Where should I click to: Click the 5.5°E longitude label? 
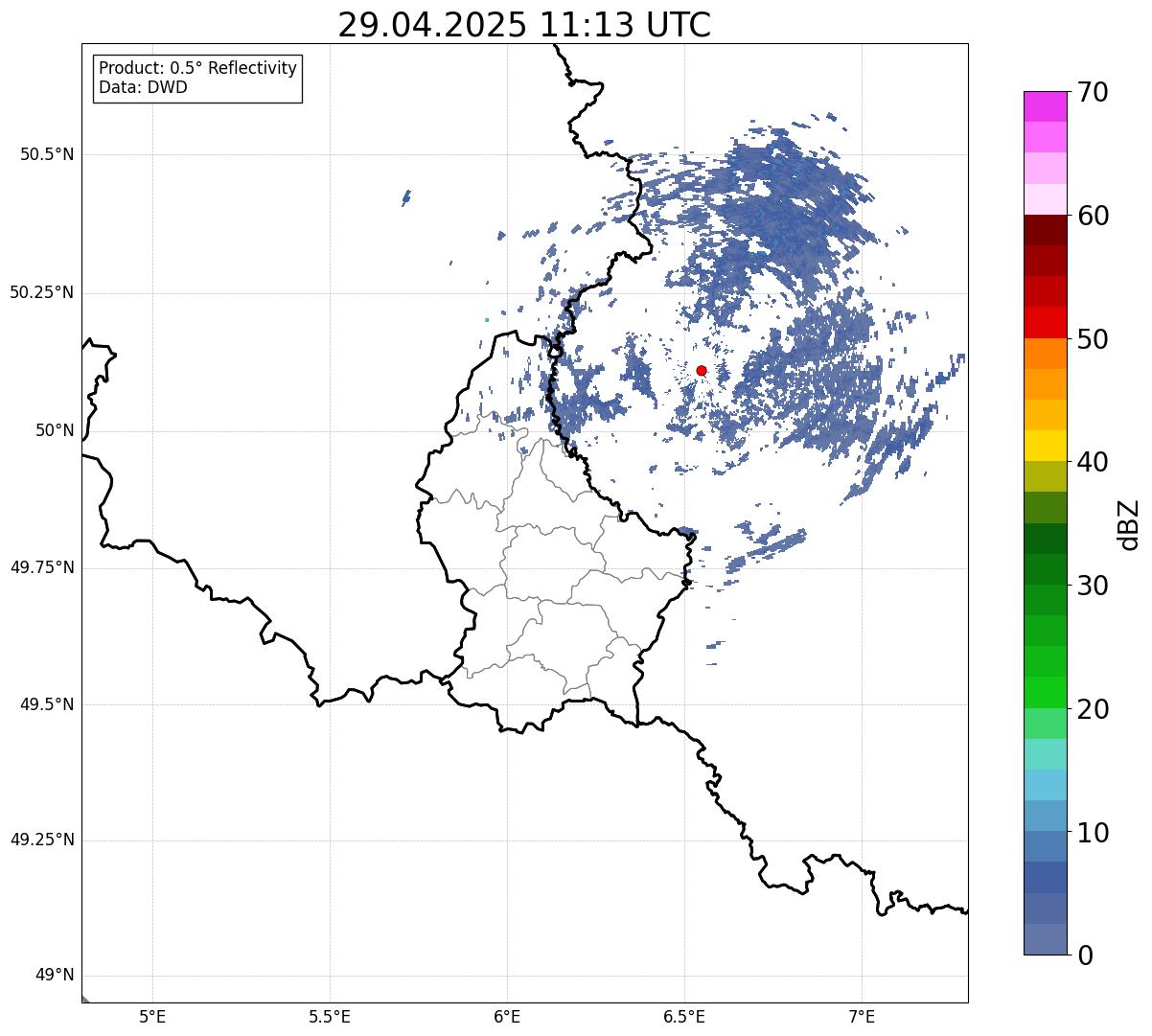(x=330, y=1016)
